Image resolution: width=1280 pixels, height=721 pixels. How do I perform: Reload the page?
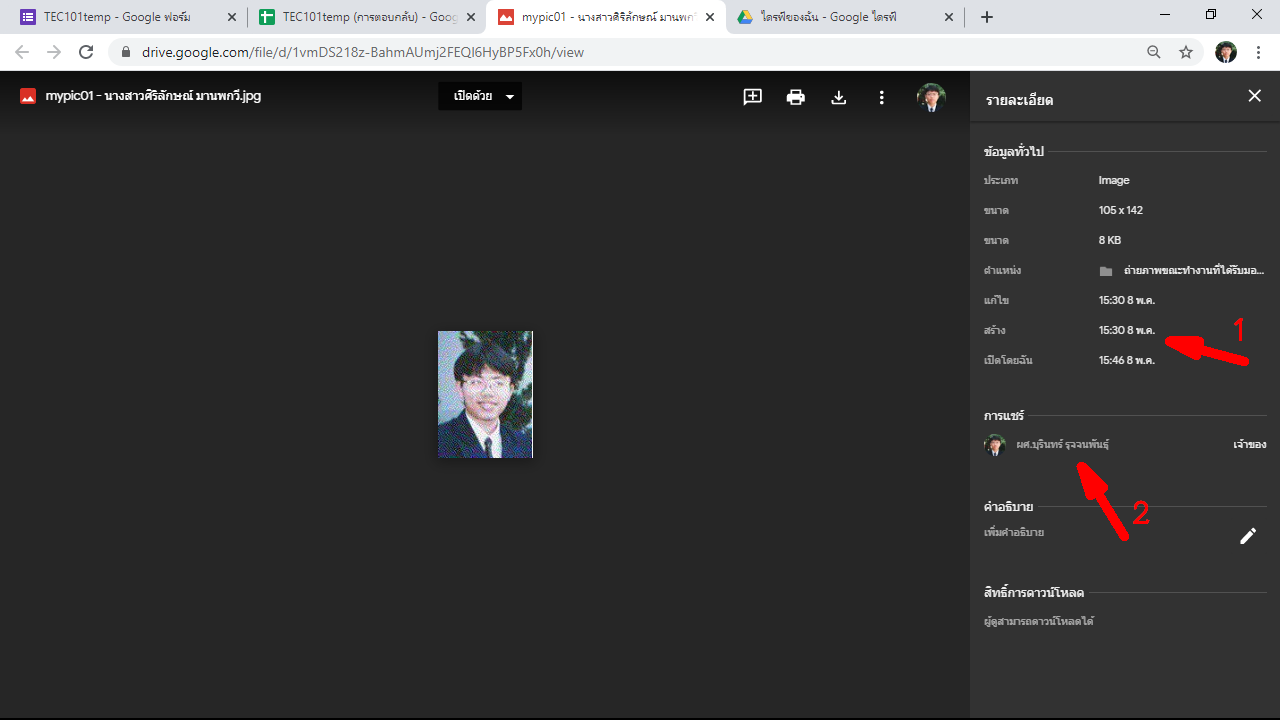86,52
